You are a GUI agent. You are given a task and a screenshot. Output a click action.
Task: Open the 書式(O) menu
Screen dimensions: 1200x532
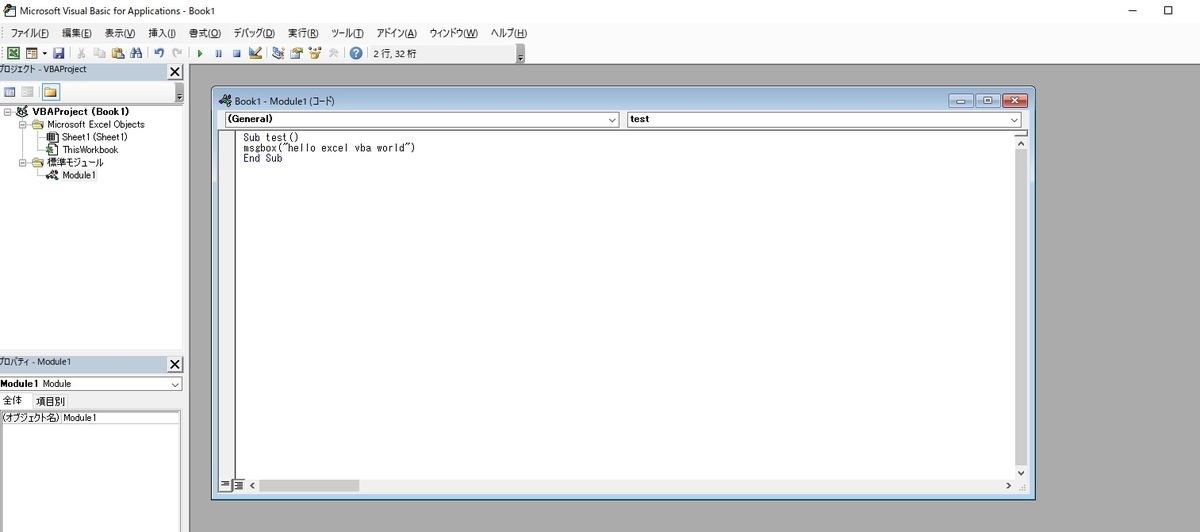[205, 33]
